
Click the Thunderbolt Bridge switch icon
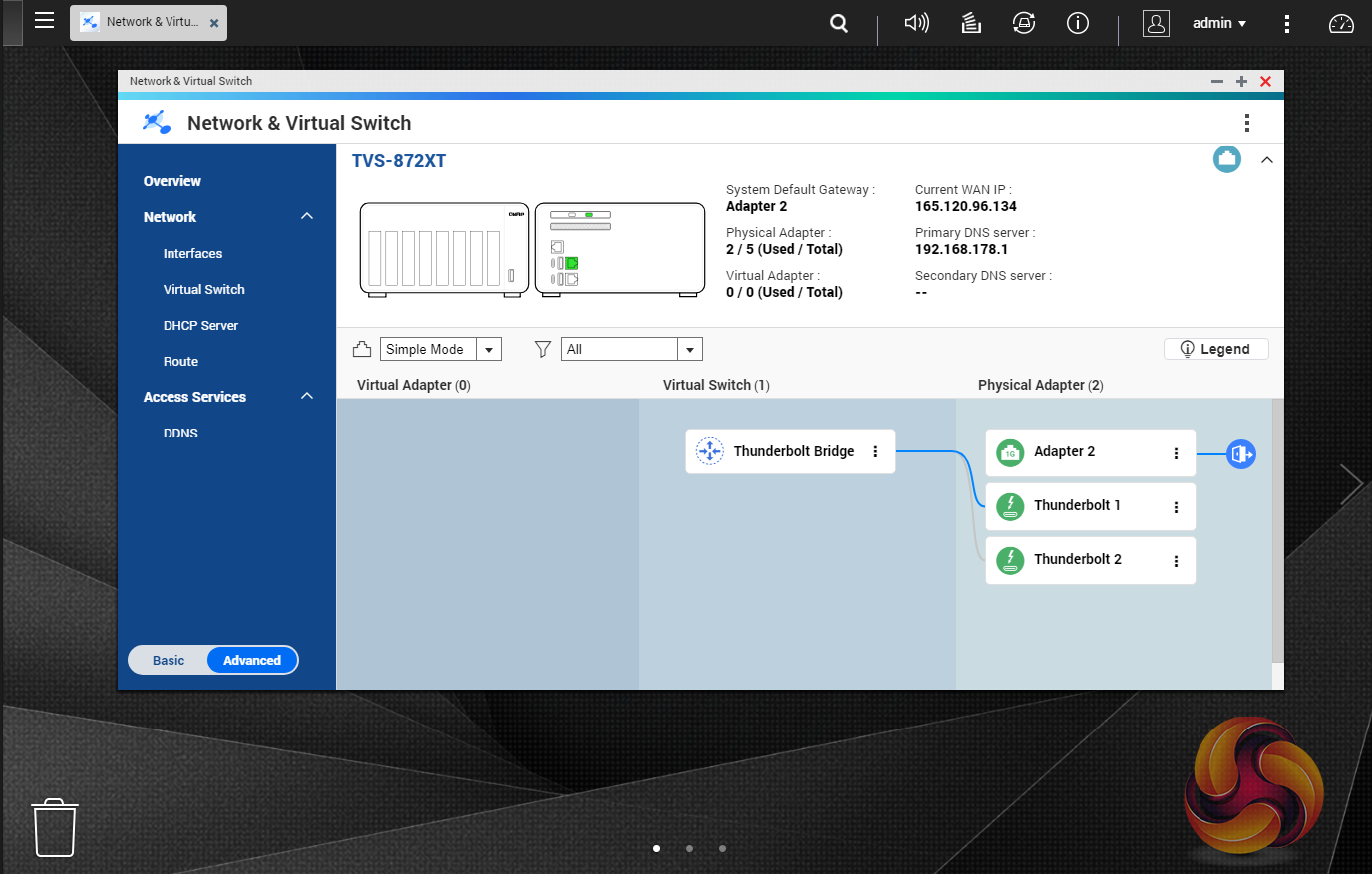pos(709,451)
